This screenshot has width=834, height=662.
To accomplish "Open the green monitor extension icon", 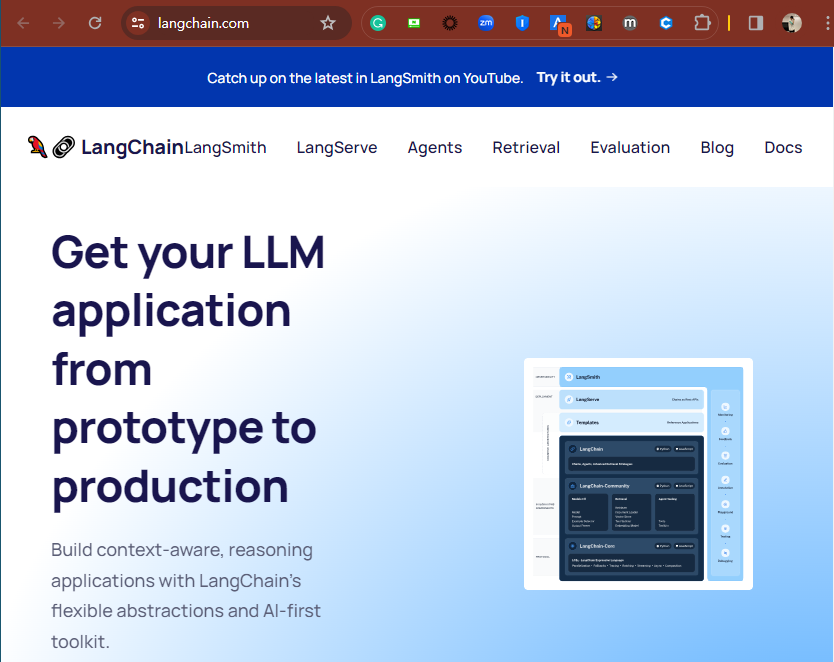I will pos(414,23).
